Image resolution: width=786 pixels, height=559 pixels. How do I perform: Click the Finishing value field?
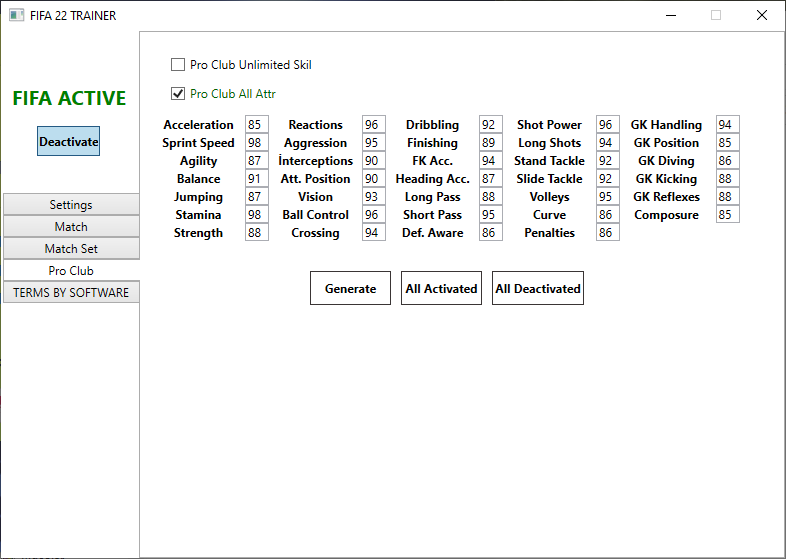click(491, 142)
